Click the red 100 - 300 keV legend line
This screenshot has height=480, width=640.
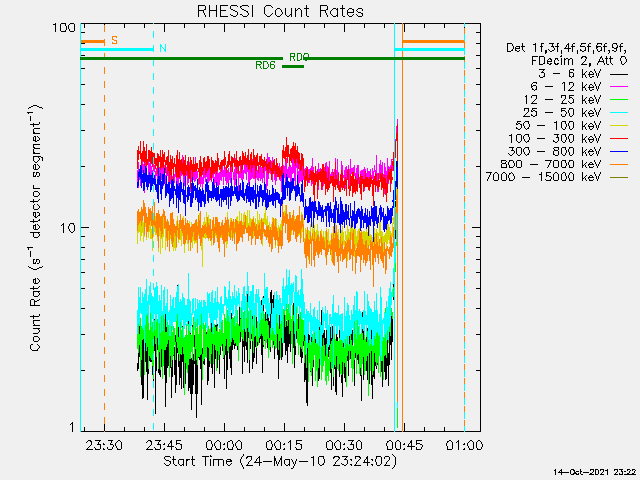(x=620, y=139)
